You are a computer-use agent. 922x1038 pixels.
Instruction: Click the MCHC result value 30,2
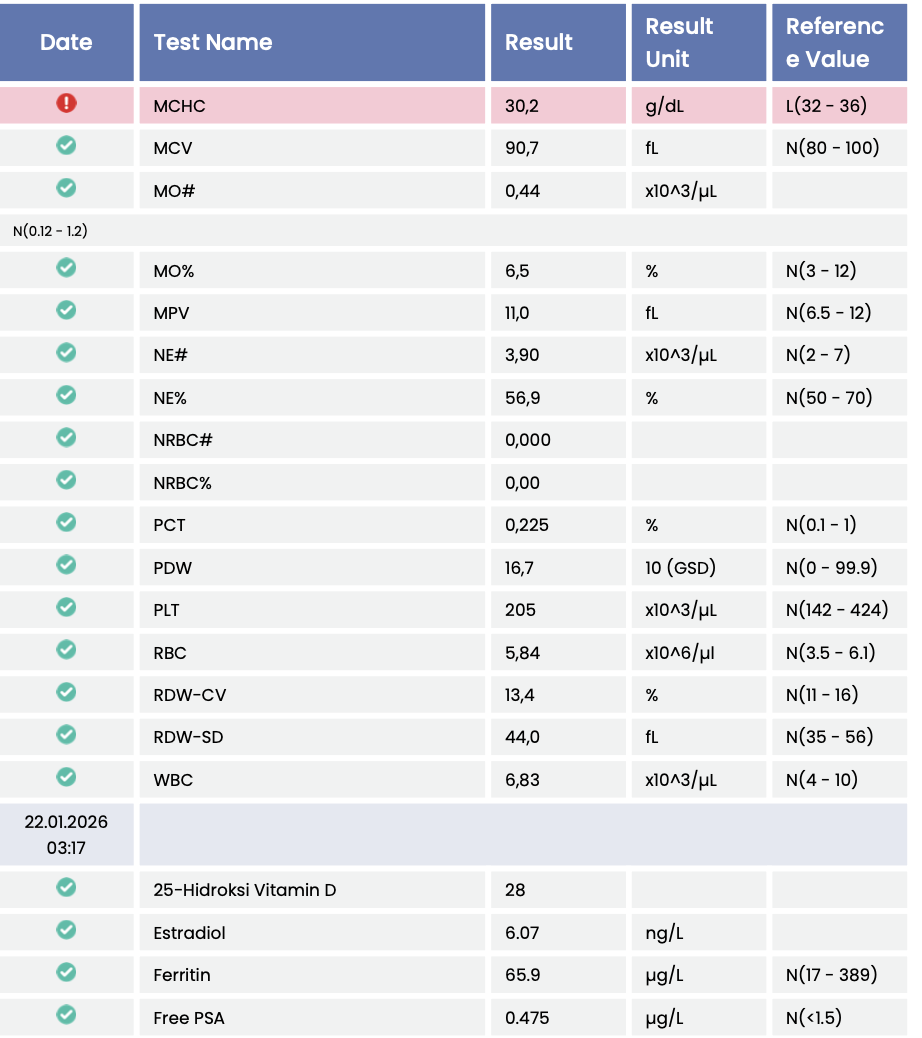tap(523, 106)
